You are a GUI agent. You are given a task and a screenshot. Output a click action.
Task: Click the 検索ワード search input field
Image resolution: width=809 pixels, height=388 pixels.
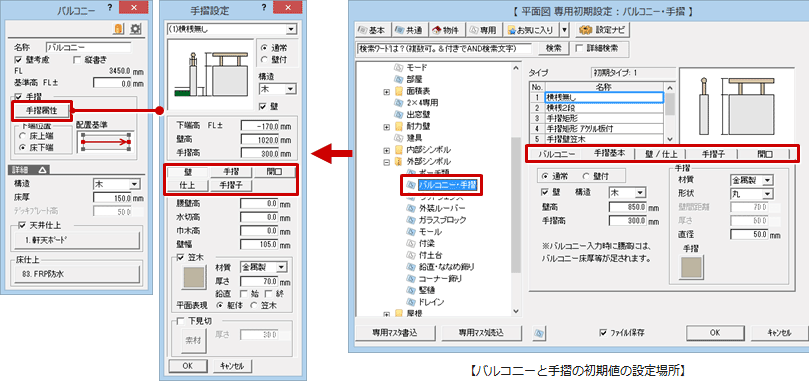[x=444, y=48]
